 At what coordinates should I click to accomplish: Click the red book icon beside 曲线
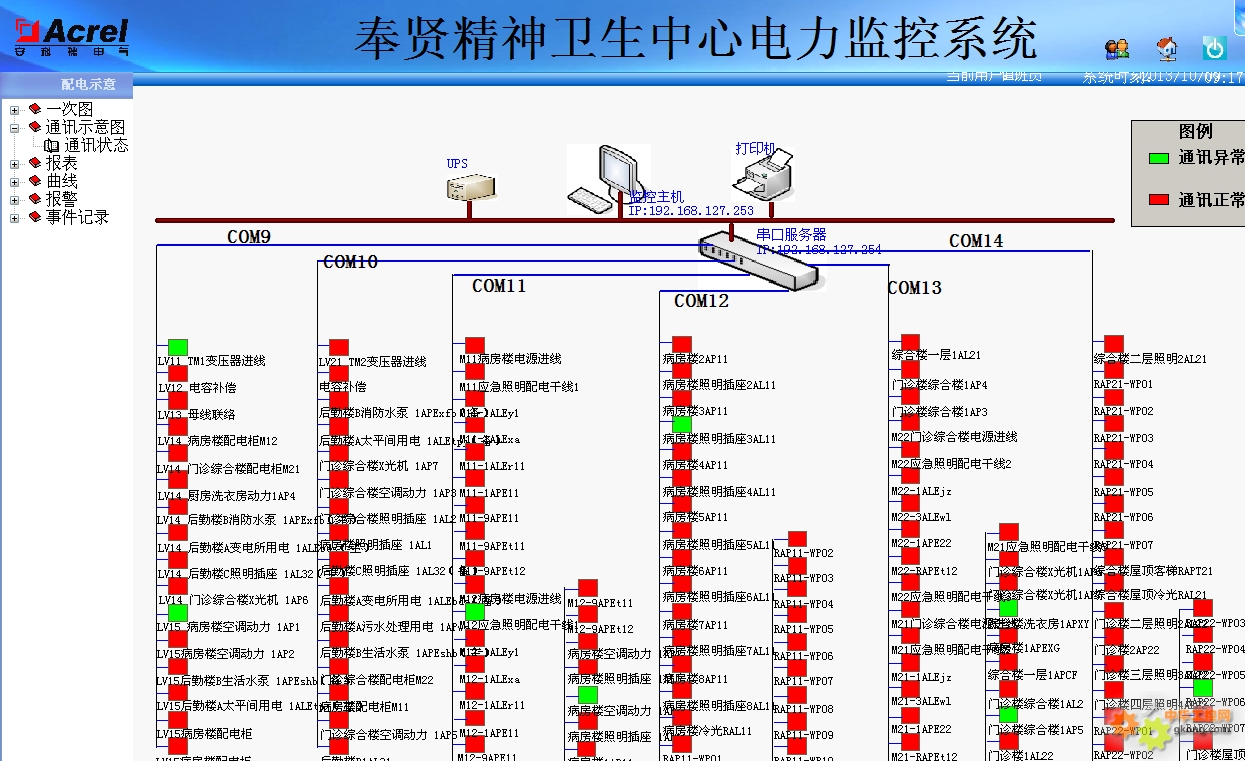tap(35, 181)
